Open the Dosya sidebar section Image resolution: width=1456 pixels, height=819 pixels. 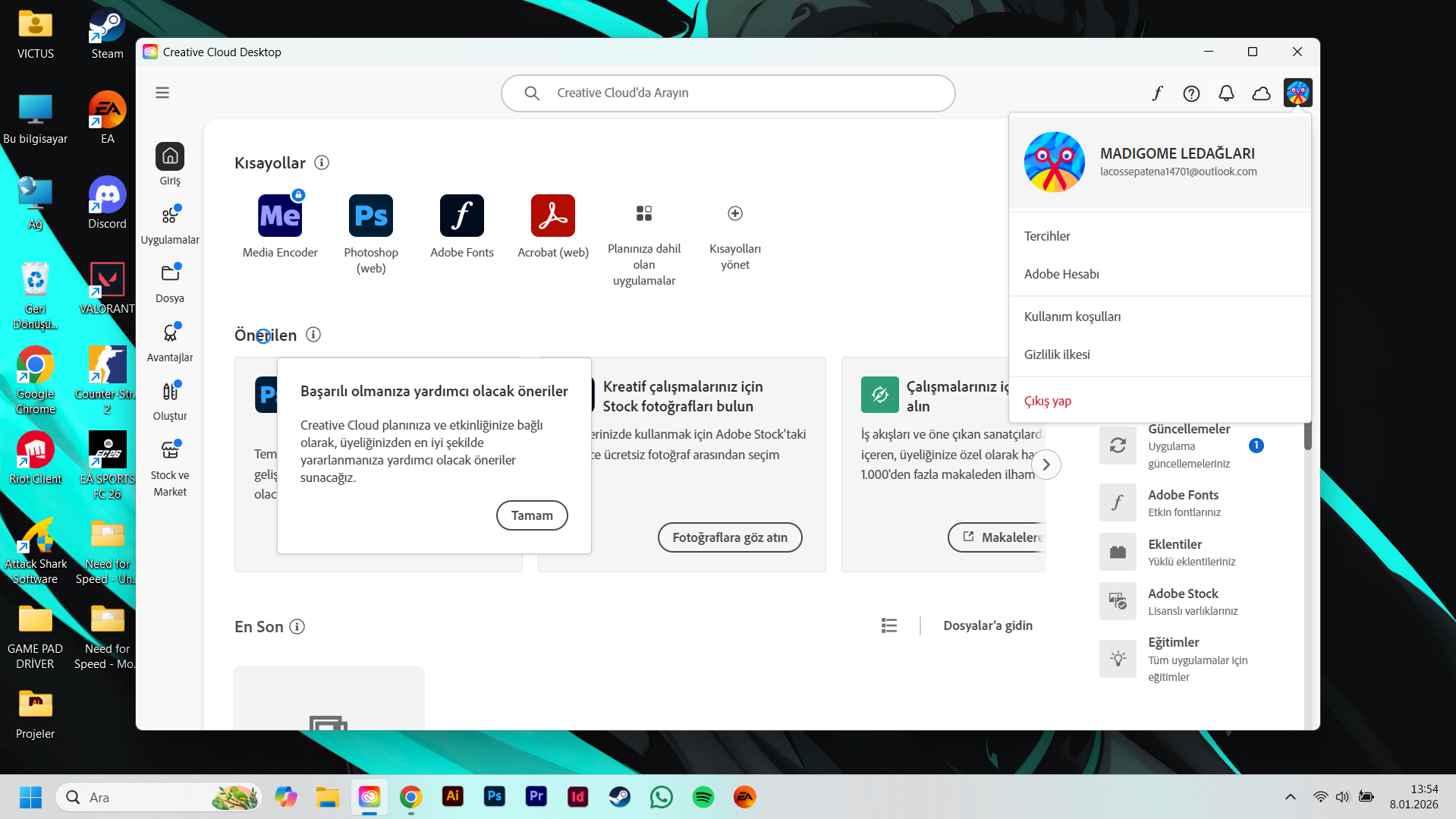[170, 282]
